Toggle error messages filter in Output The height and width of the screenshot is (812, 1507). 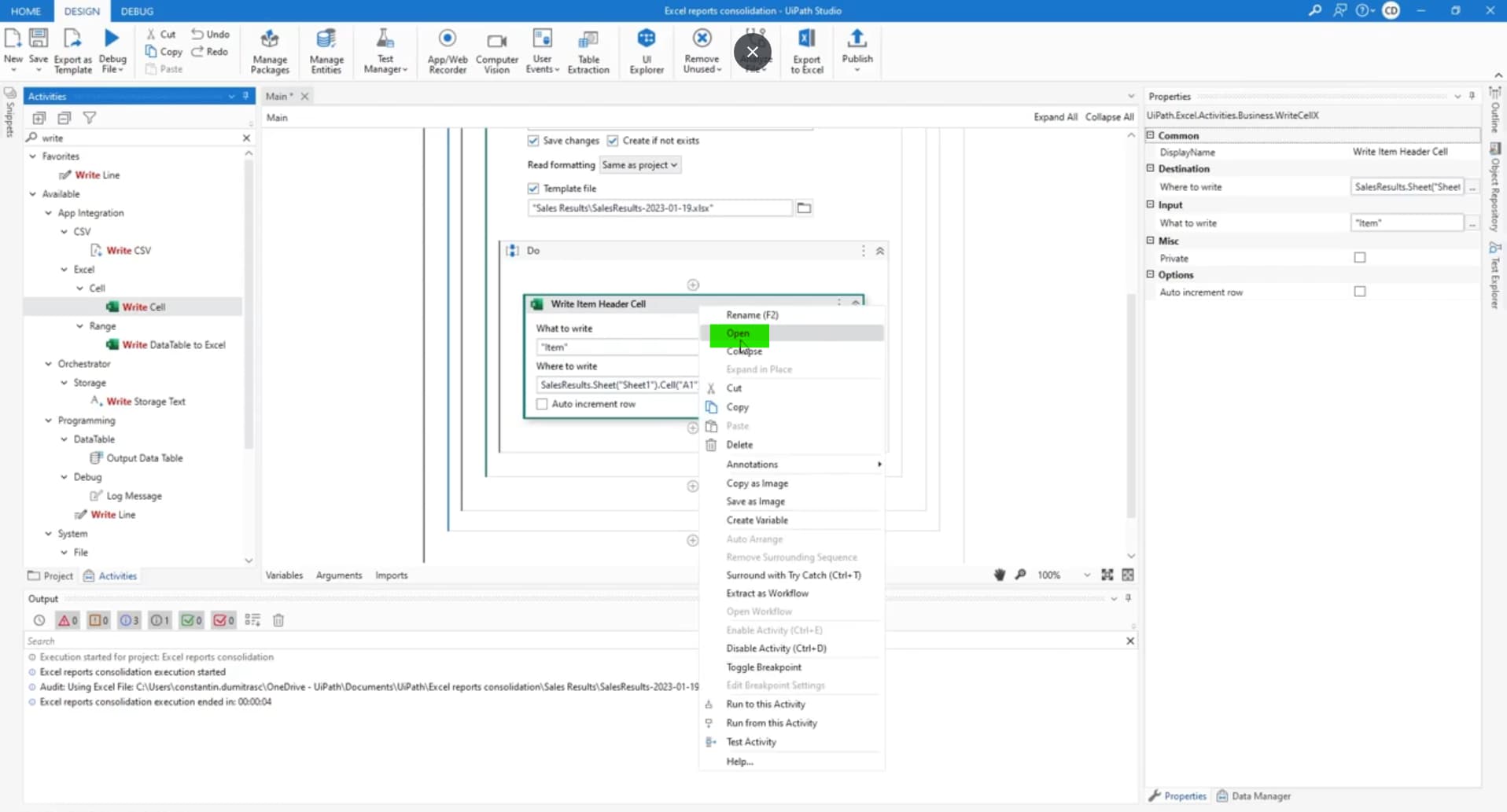coord(68,620)
